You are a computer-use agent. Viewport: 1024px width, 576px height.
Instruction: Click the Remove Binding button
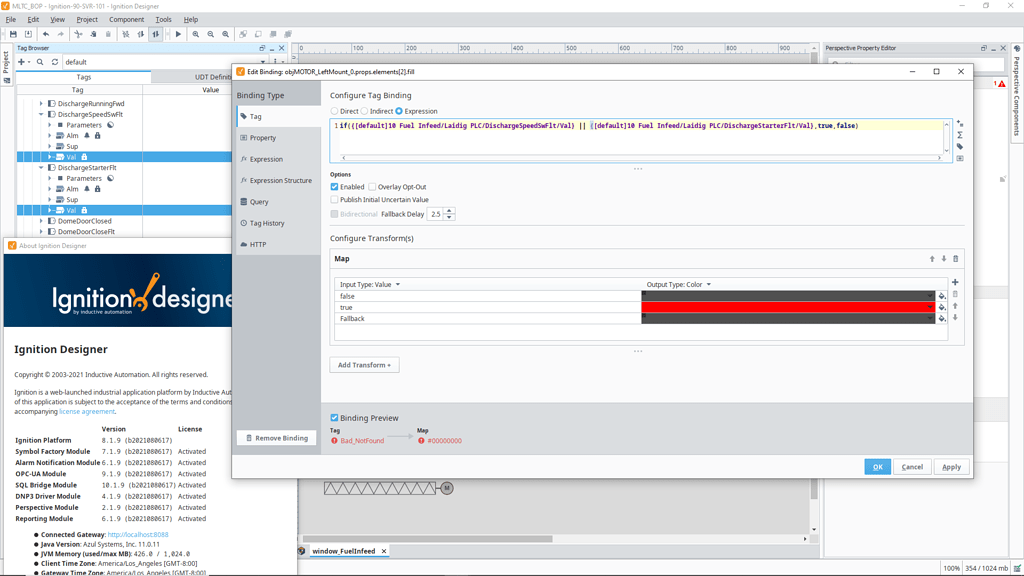tap(276, 437)
